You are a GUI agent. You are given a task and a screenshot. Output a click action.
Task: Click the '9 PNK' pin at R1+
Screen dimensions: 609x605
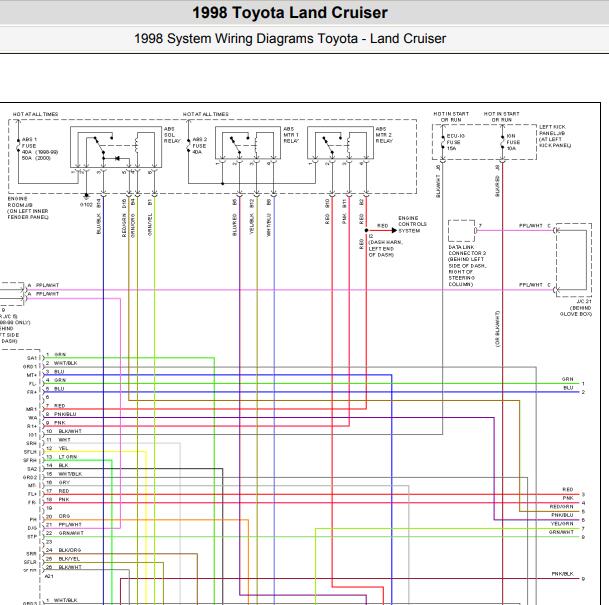(56, 423)
